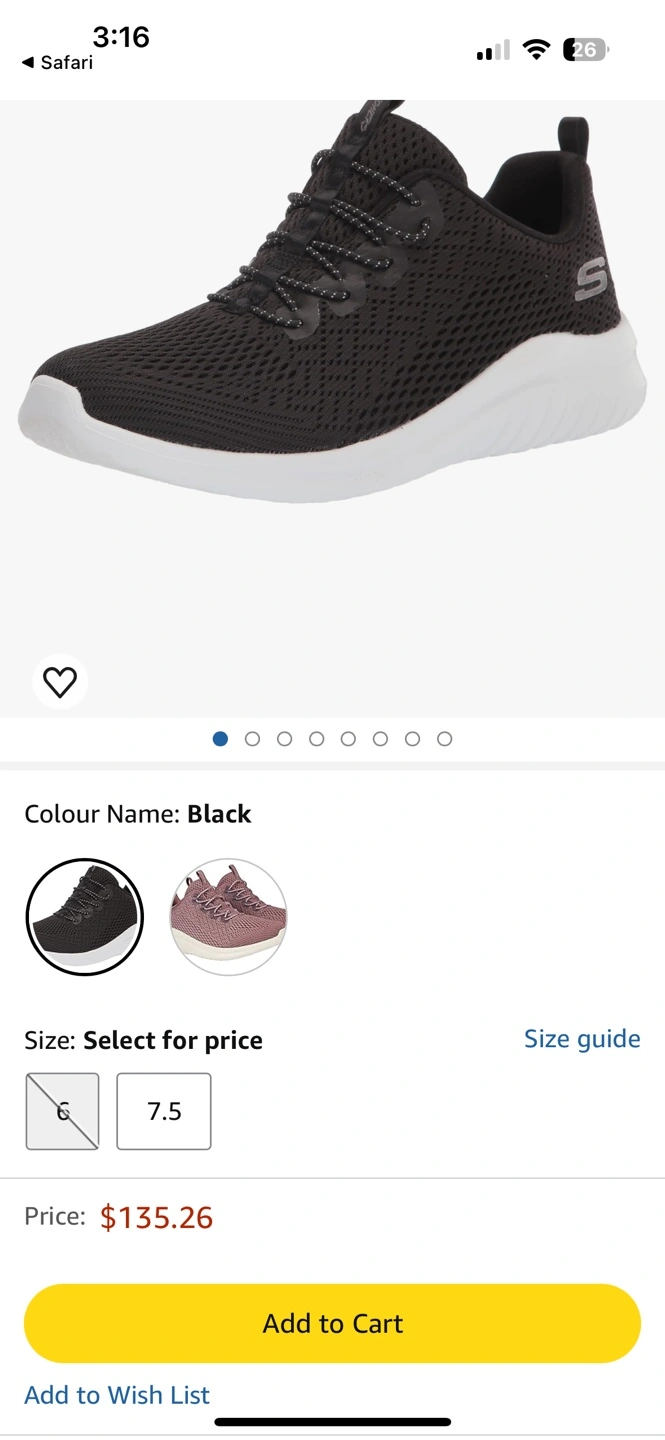The width and height of the screenshot is (665, 1440).
Task: Tap the Wi-Fi status icon
Action: coord(537,50)
